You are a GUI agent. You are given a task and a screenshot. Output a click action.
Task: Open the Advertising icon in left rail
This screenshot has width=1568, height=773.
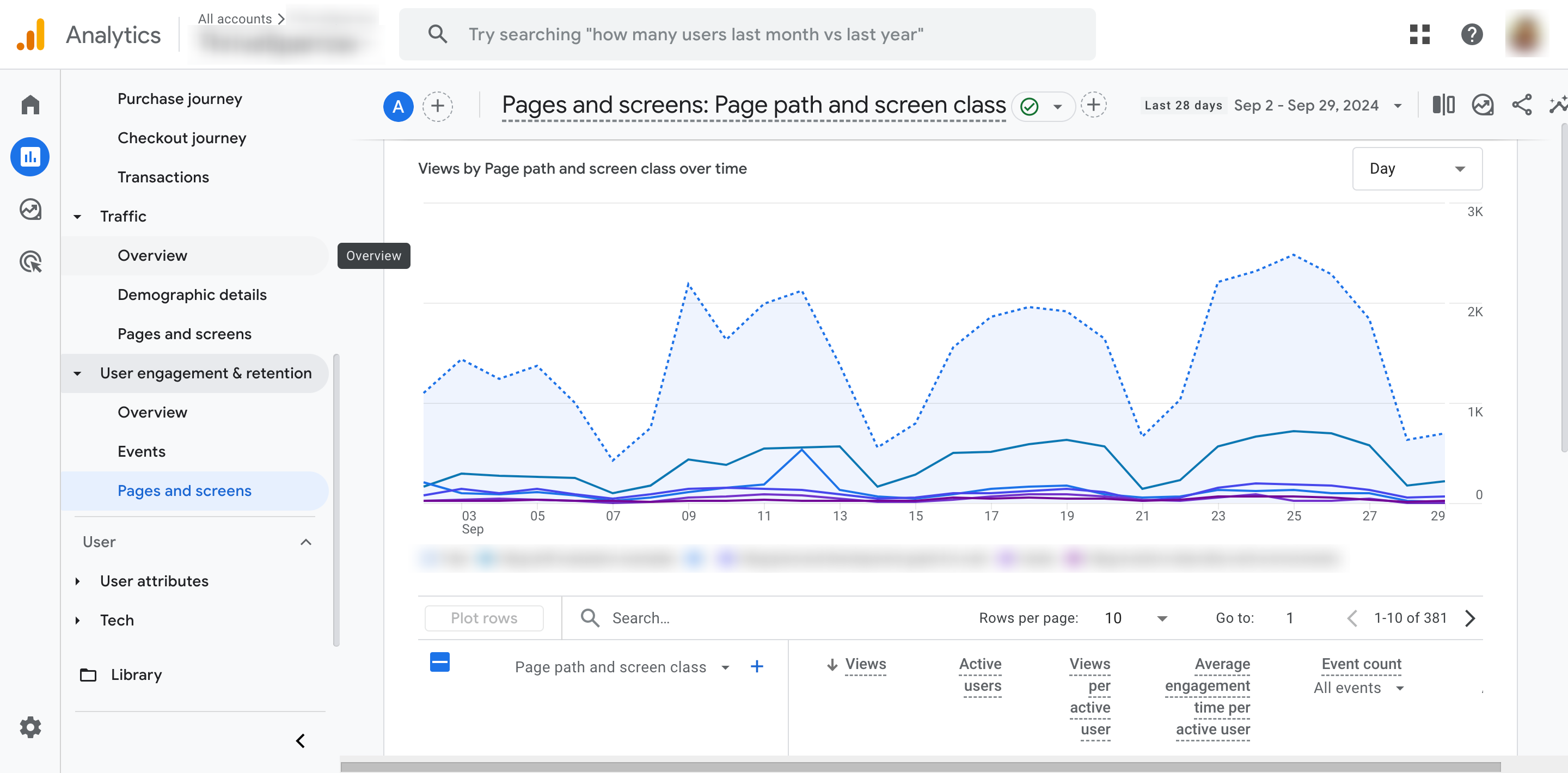point(30,262)
